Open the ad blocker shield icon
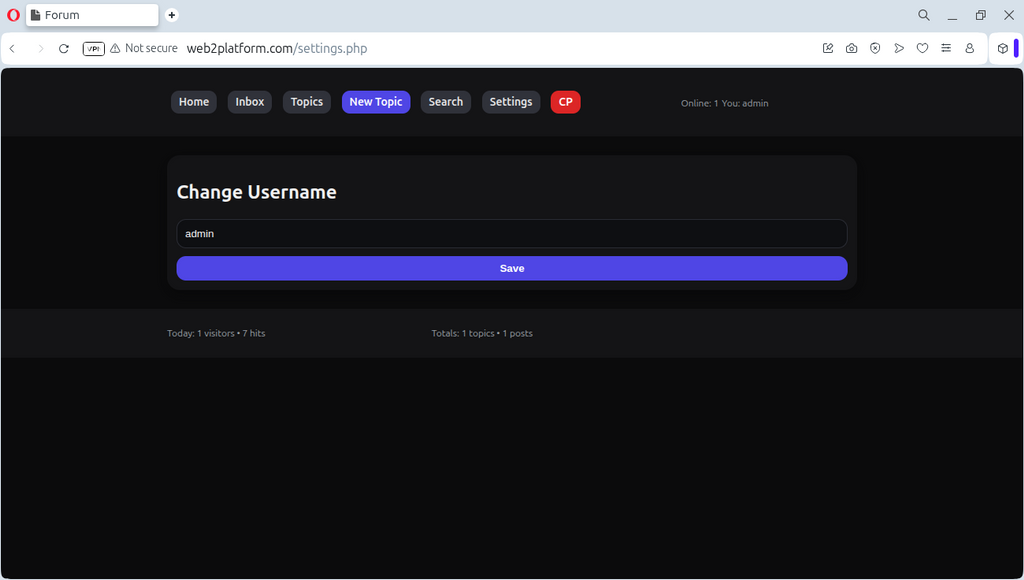Screen dimensions: 1024x580 point(875,48)
